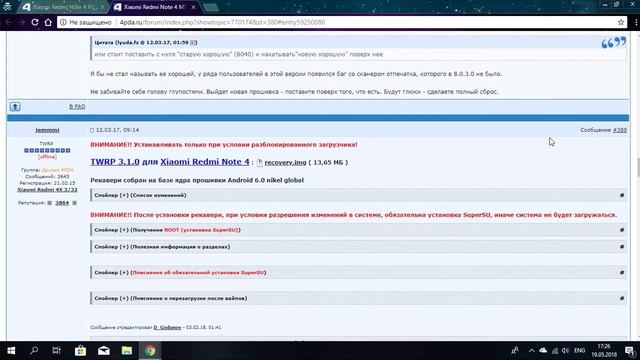Lower reputation with the icon left of 3864

(x=50, y=203)
